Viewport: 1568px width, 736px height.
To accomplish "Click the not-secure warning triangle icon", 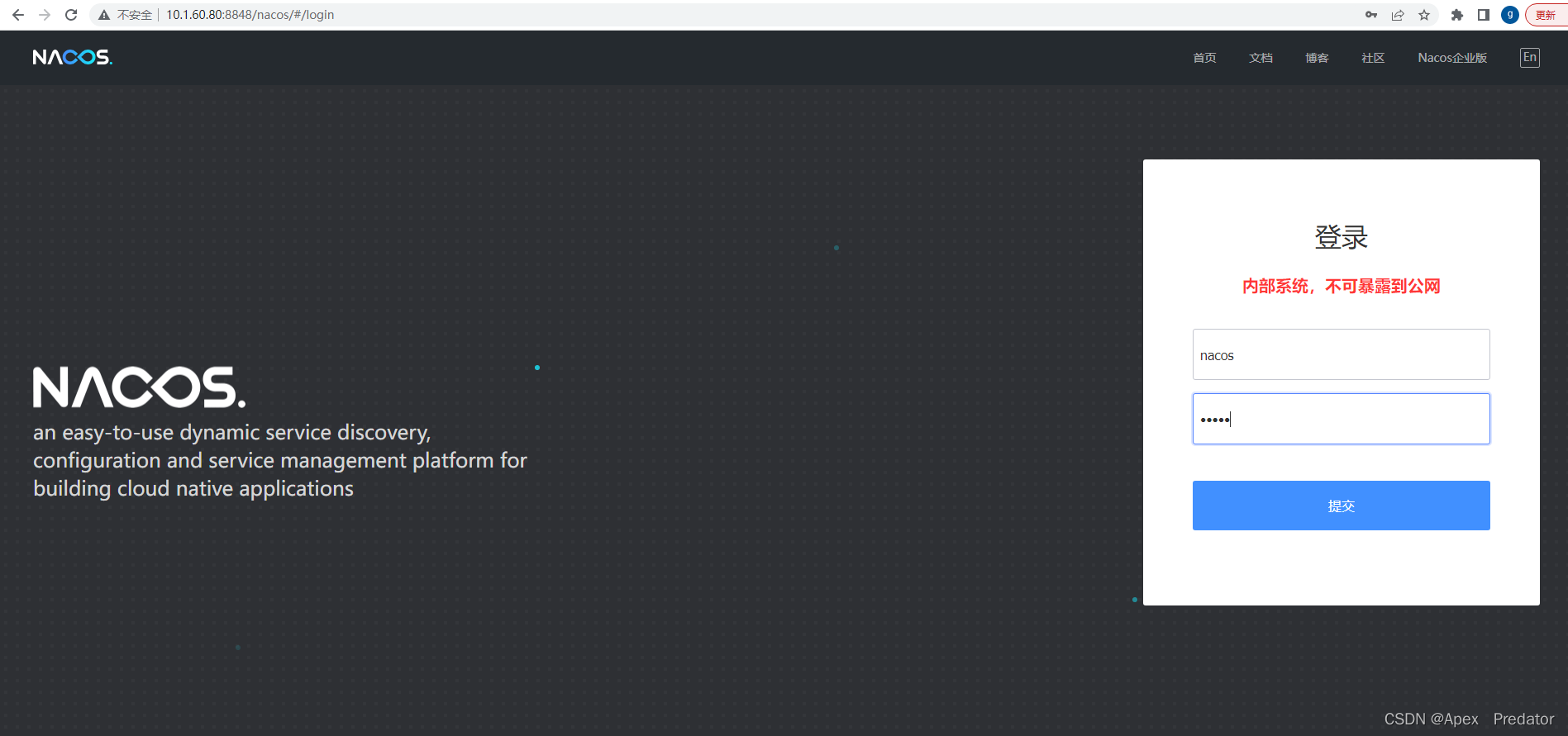I will [x=104, y=15].
